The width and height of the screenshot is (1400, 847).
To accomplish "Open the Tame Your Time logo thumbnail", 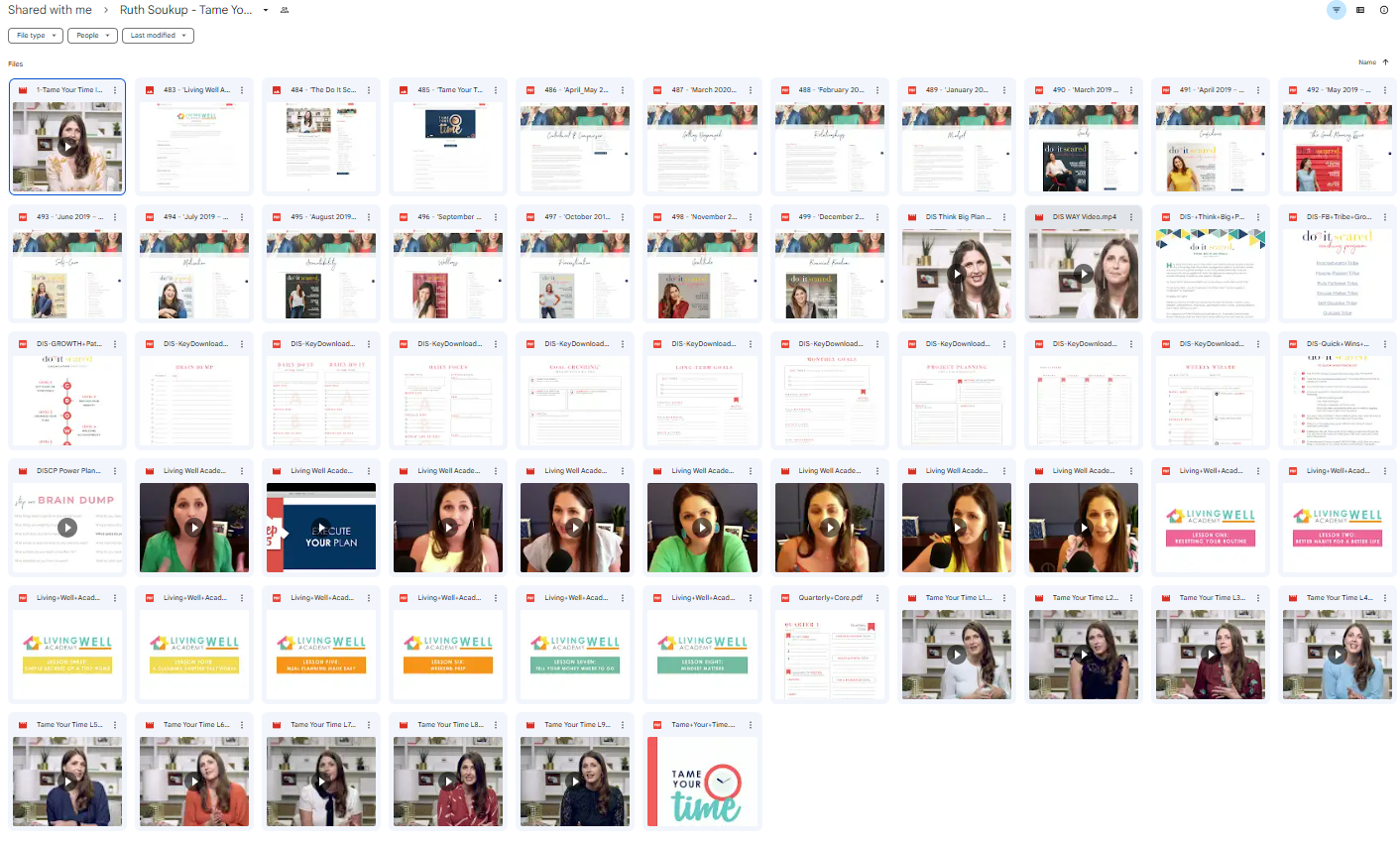I will tap(702, 782).
